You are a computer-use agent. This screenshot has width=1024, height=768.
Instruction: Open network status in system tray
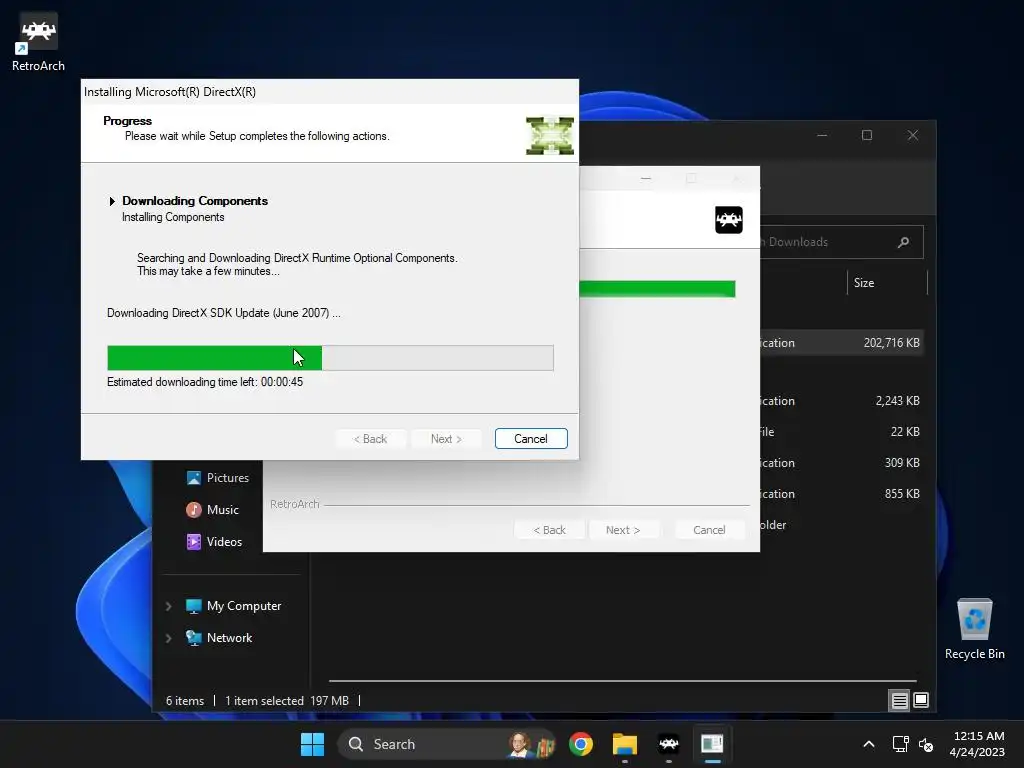tap(901, 744)
